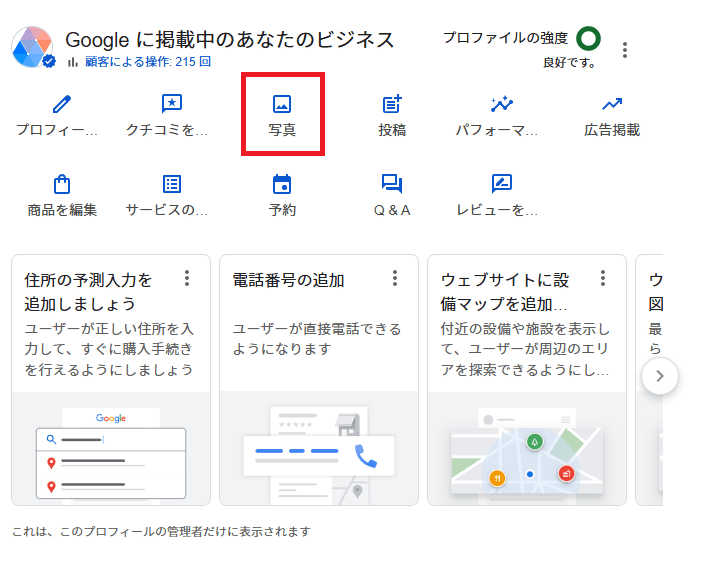
Task: Open the クチコミ reviews icon
Action: click(172, 104)
